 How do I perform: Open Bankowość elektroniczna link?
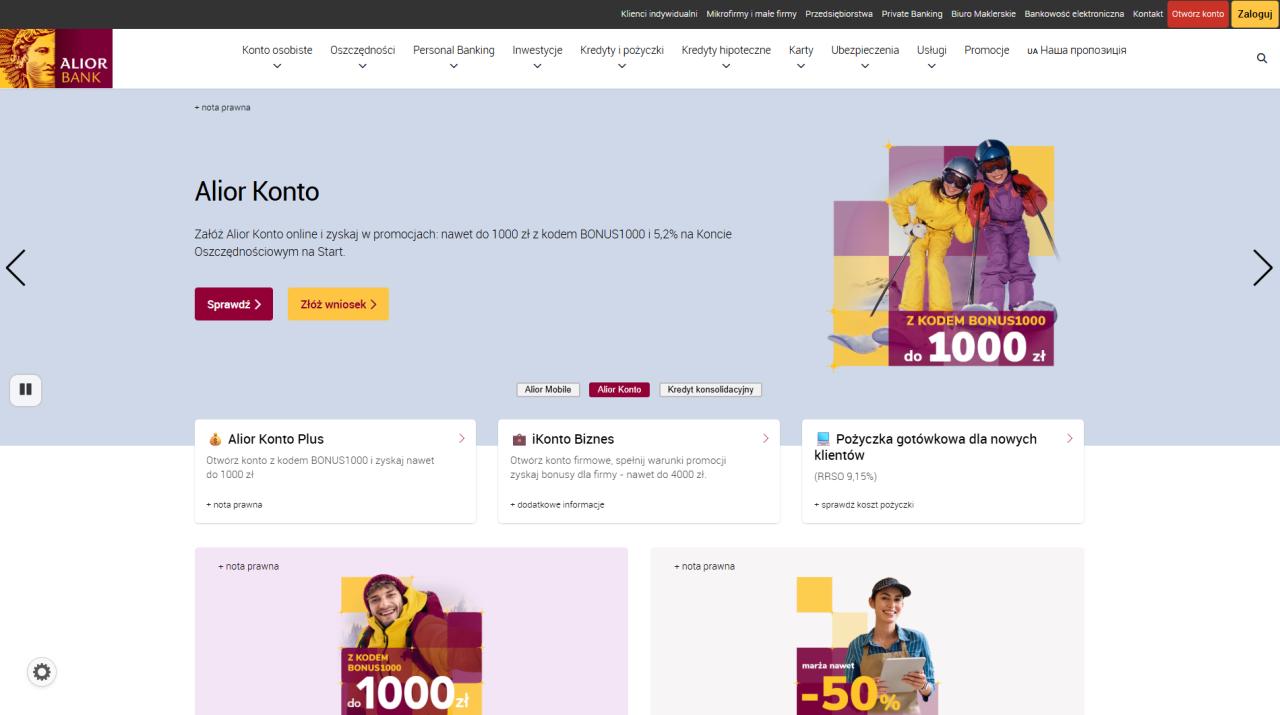pos(1074,14)
